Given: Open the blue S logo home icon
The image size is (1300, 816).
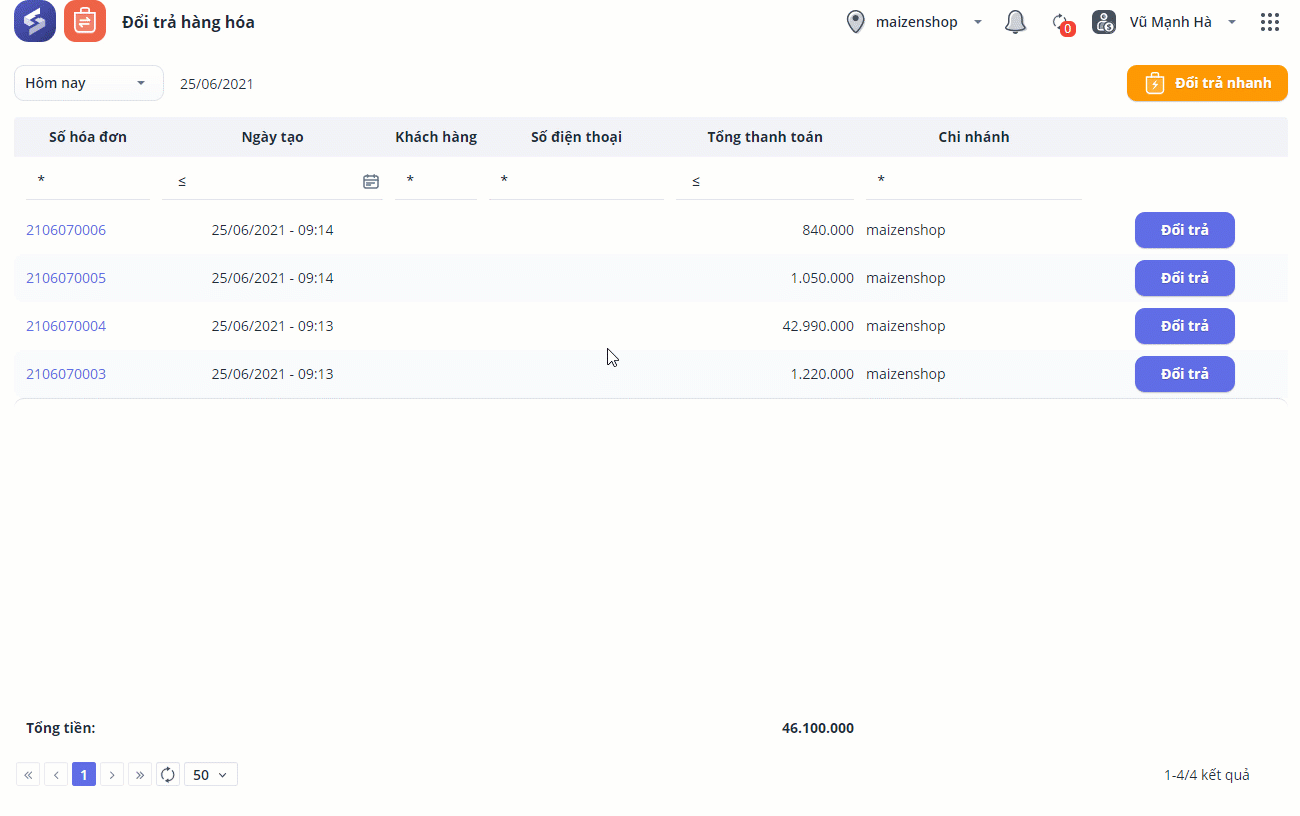Looking at the screenshot, I should tap(35, 21).
